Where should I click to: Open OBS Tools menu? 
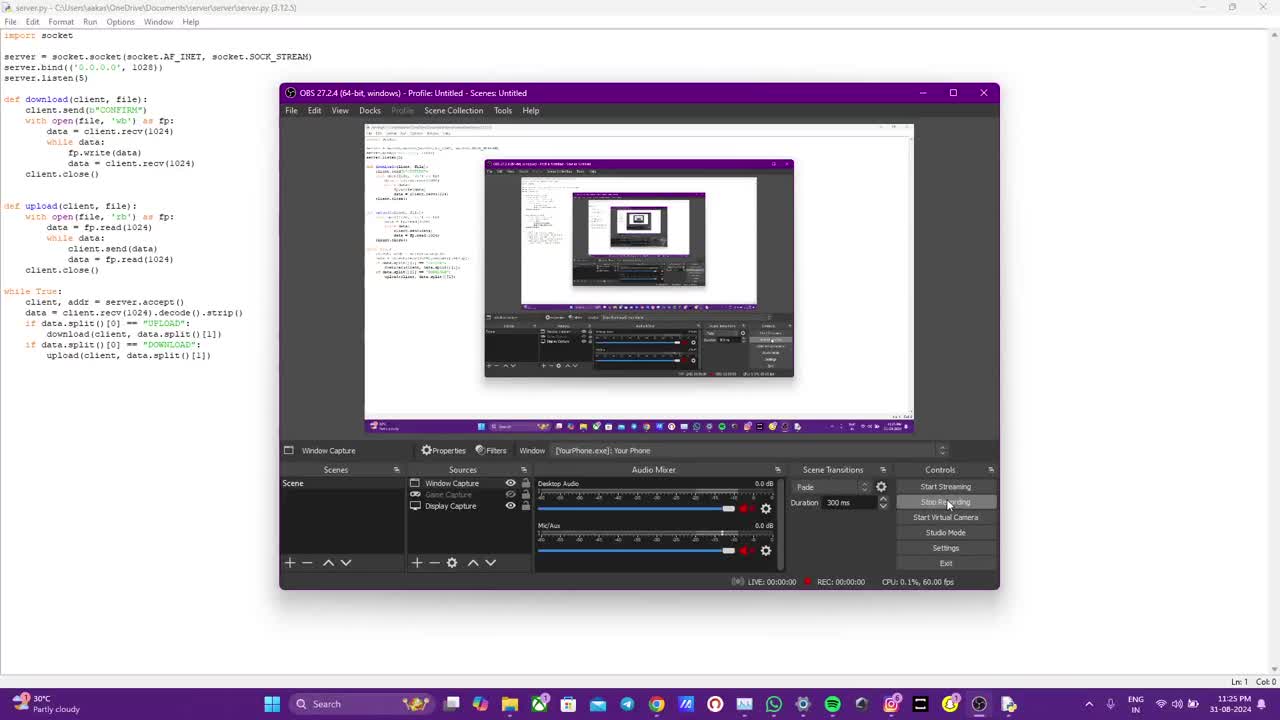(503, 111)
